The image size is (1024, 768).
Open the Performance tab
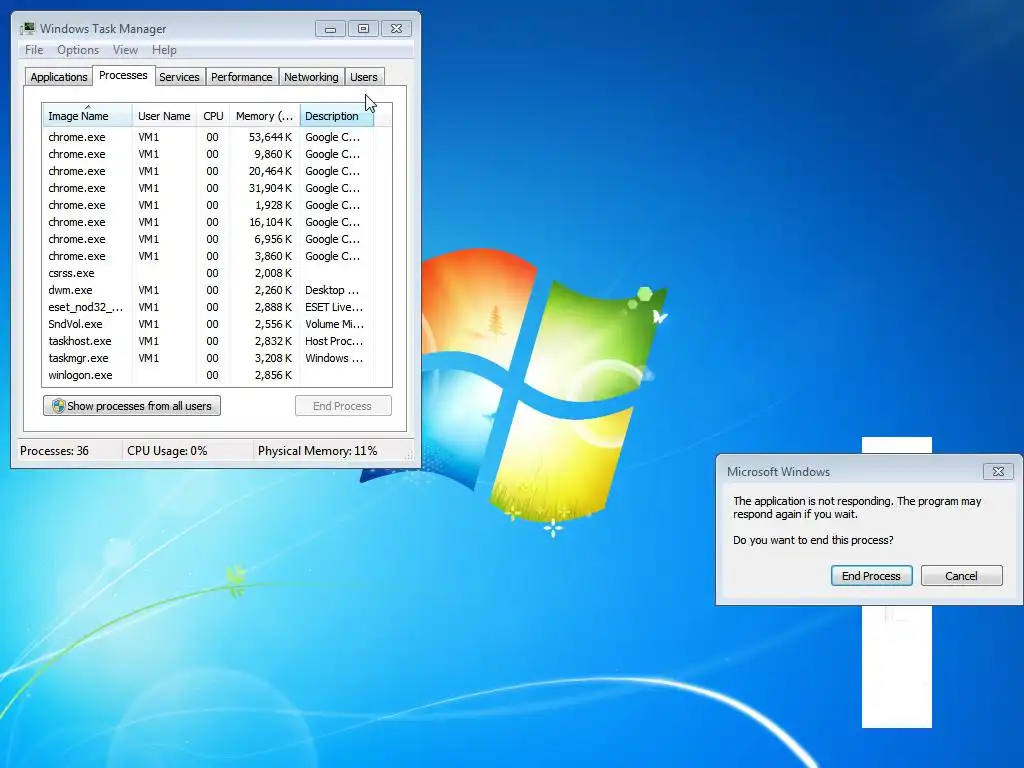(x=242, y=77)
